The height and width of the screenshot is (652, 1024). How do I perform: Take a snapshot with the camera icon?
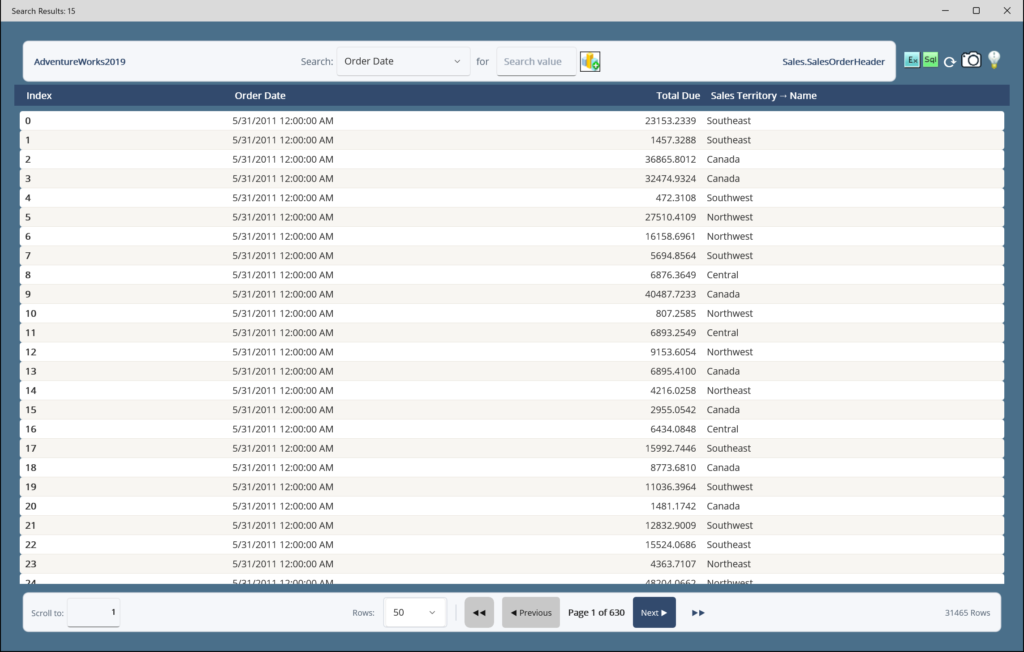[x=971, y=60]
